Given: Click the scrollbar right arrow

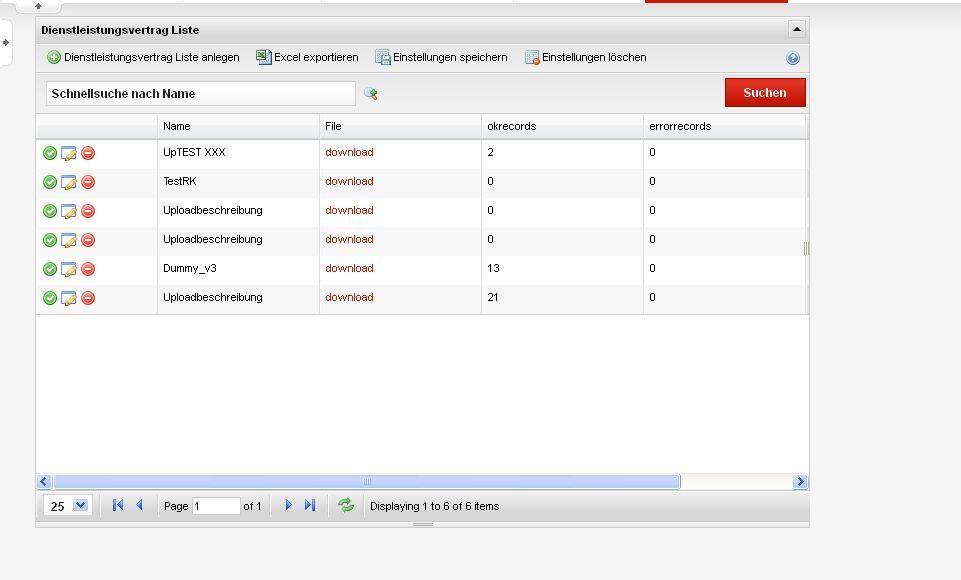Looking at the screenshot, I should click(800, 481).
